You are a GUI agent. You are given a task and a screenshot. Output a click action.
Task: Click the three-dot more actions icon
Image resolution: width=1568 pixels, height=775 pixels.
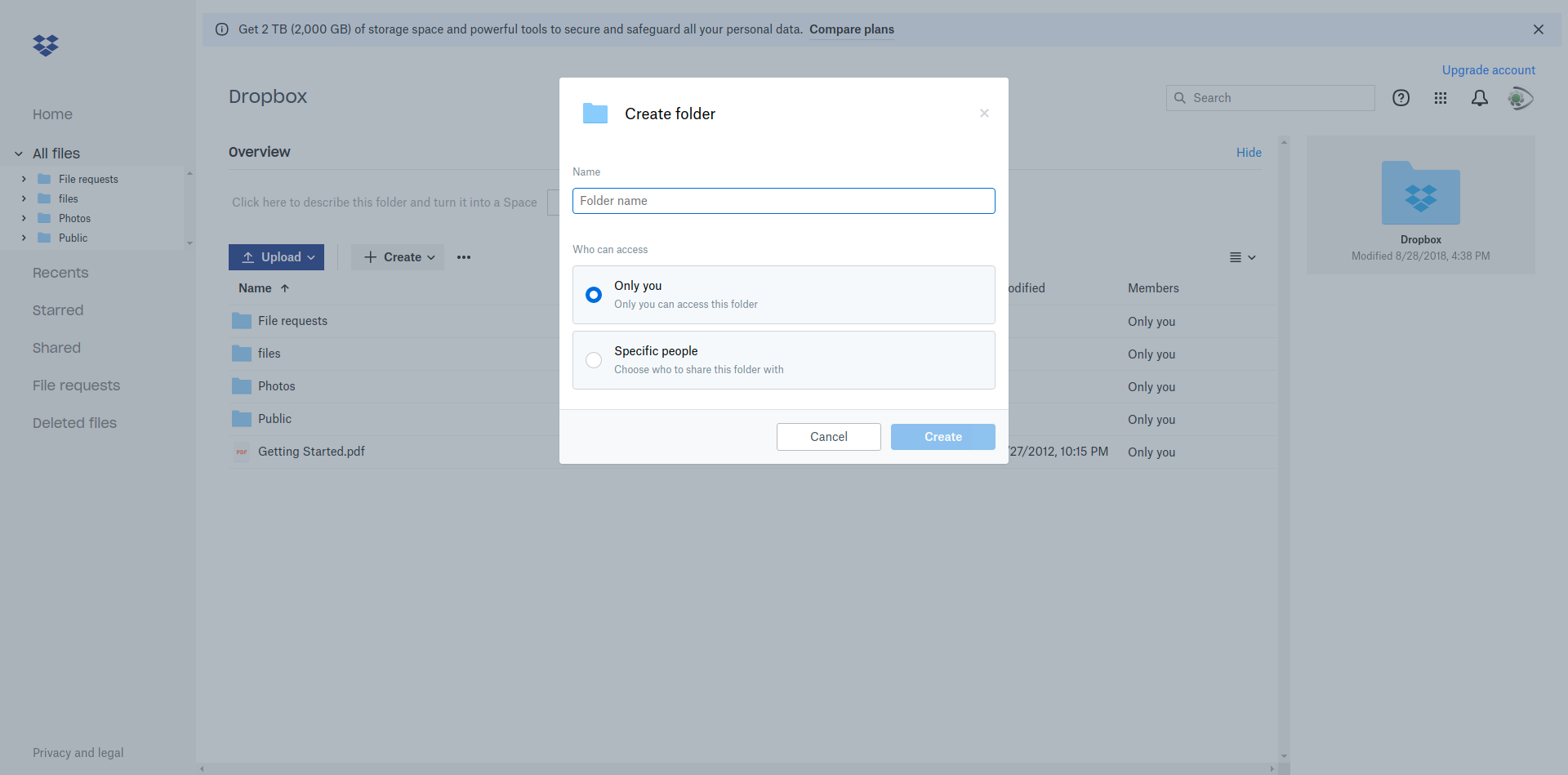pyautogui.click(x=464, y=257)
